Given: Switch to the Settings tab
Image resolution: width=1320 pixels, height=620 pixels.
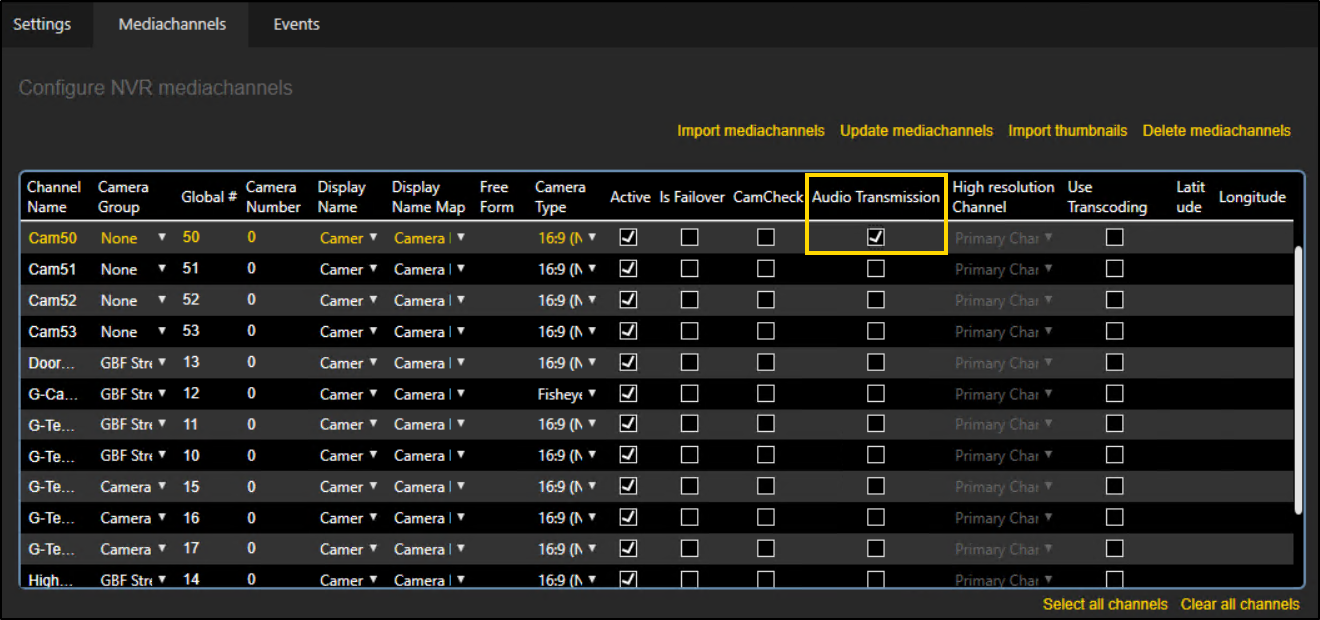Looking at the screenshot, I should tap(42, 24).
